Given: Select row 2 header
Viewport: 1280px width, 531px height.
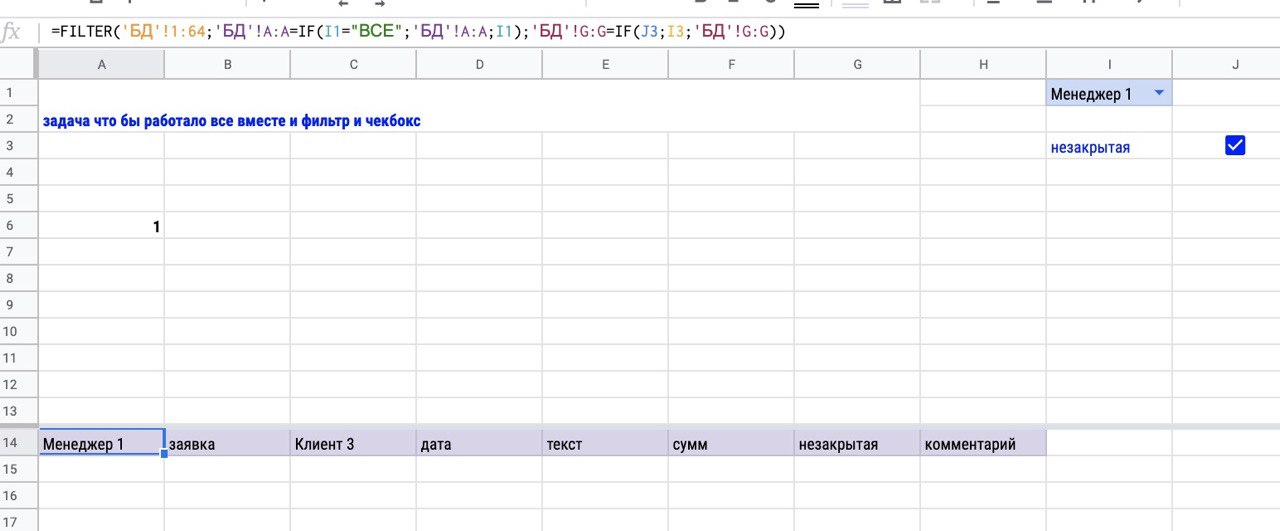Looking at the screenshot, I should click(x=18, y=120).
